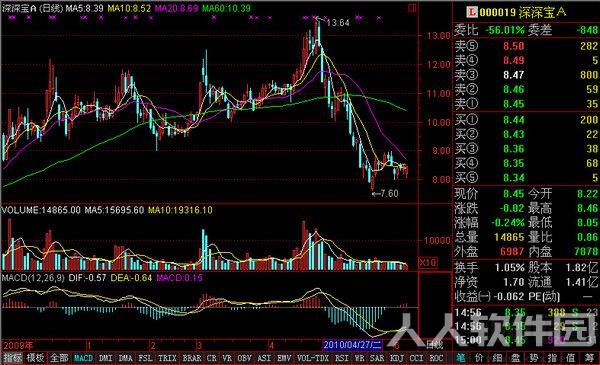
Task: Click the 买② price 8.43
Action: coord(514,135)
